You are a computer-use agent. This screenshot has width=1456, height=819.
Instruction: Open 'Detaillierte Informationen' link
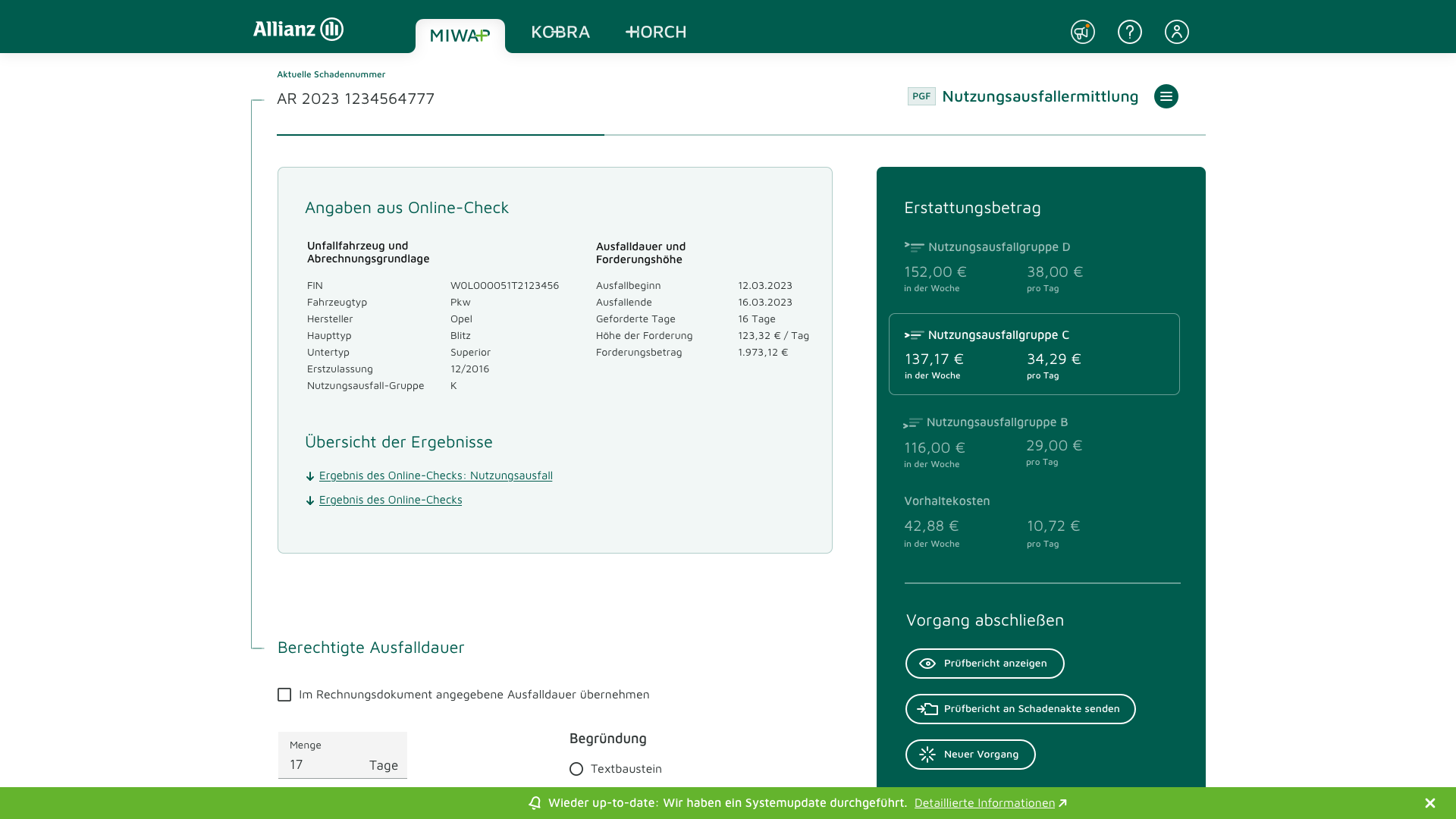coord(984,803)
